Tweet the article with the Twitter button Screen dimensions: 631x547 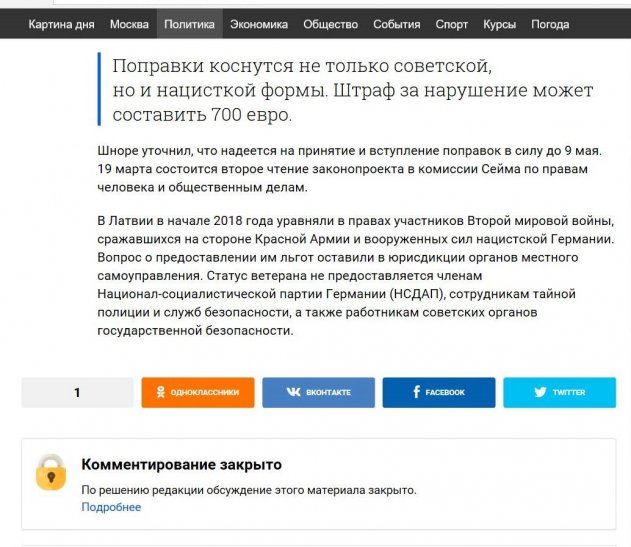tap(559, 393)
